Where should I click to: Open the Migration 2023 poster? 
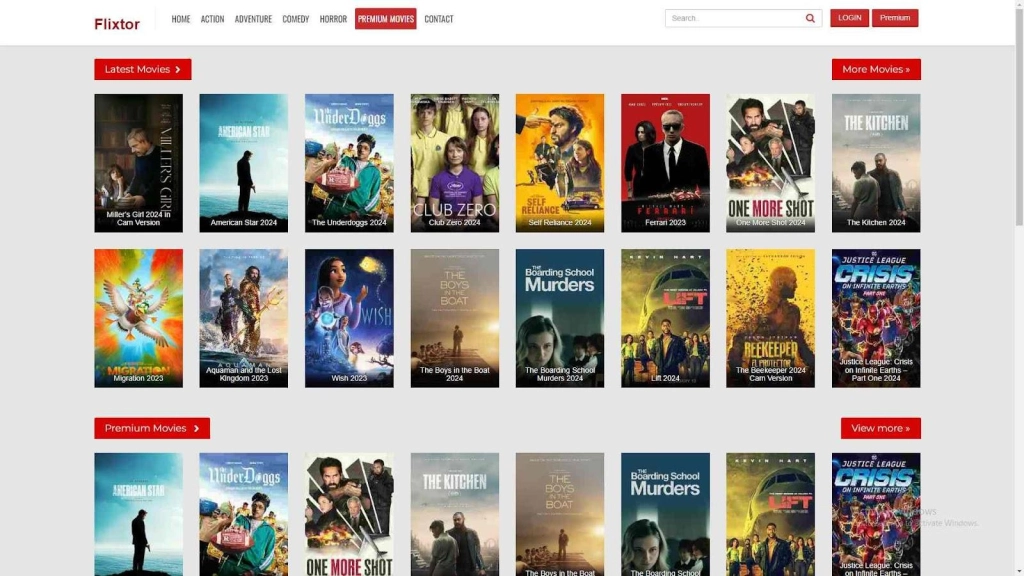coord(138,318)
